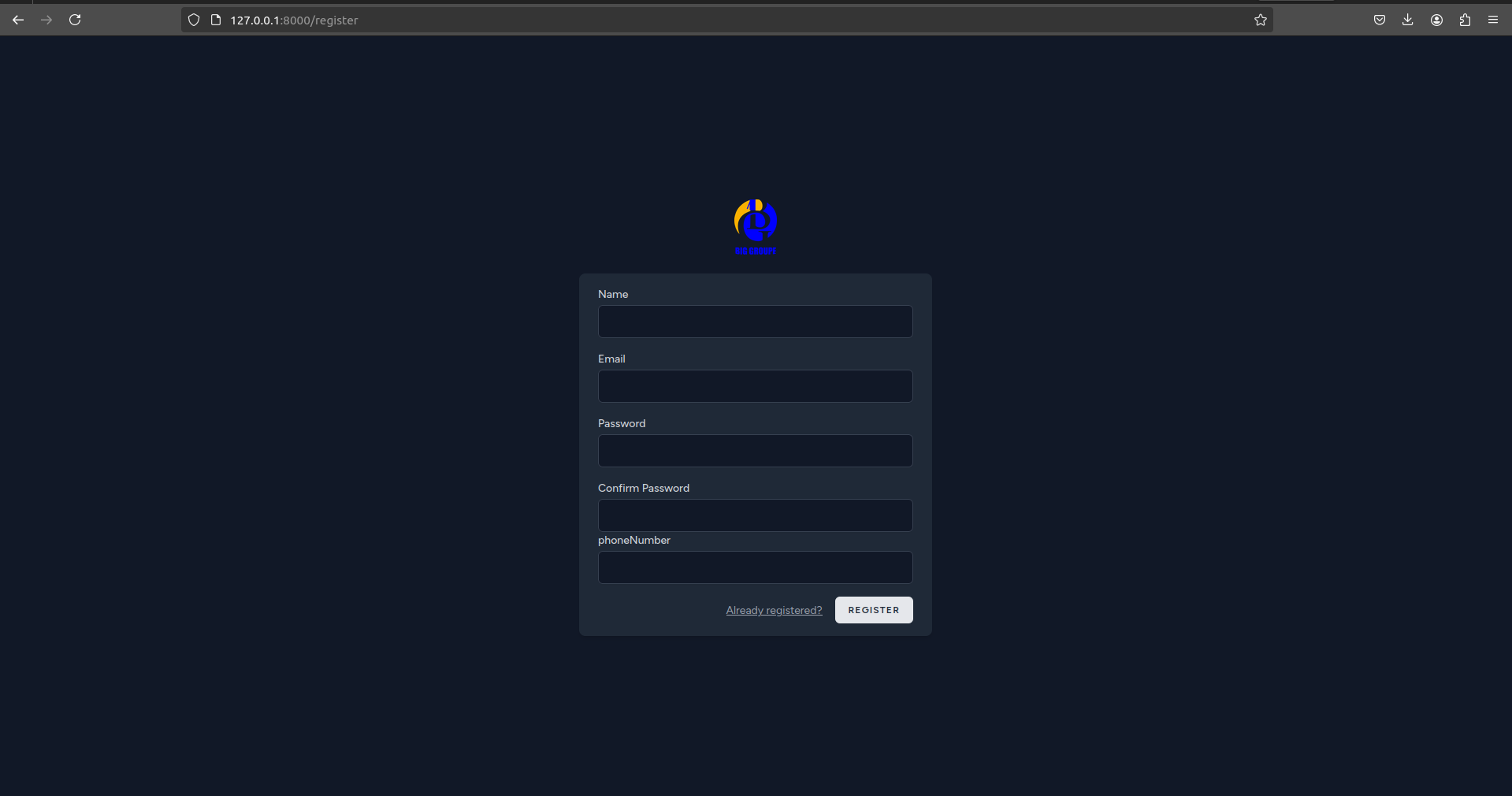Click the logo above the registration form
1512x796 pixels.
(755, 227)
